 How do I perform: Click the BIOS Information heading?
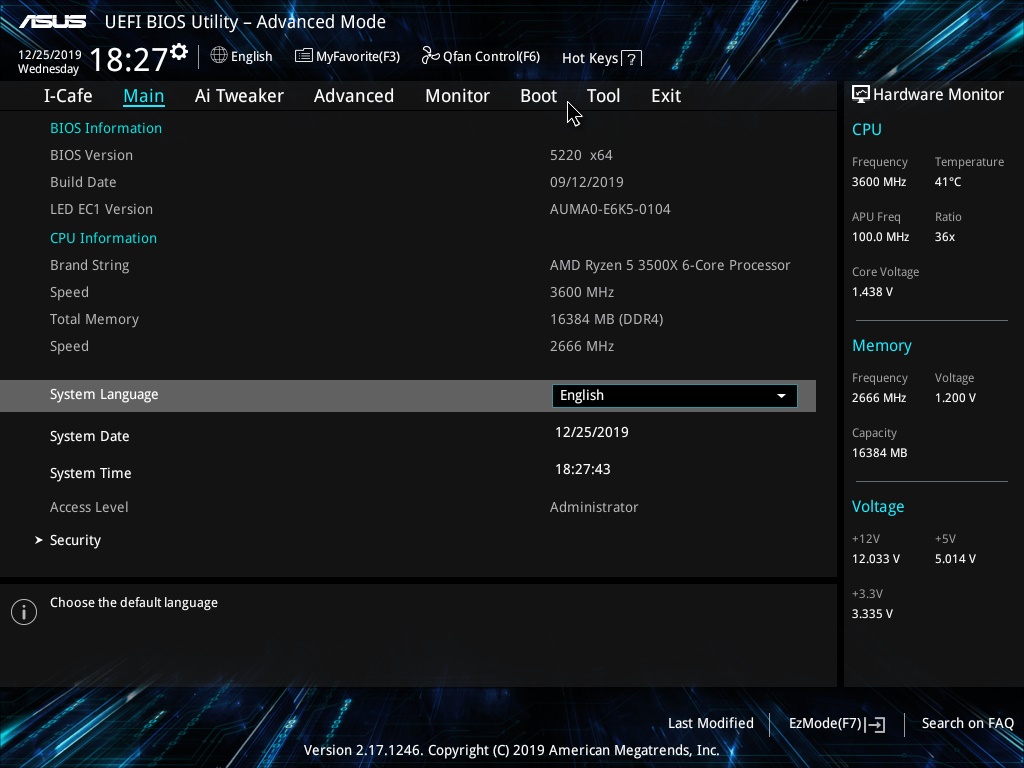pyautogui.click(x=106, y=128)
